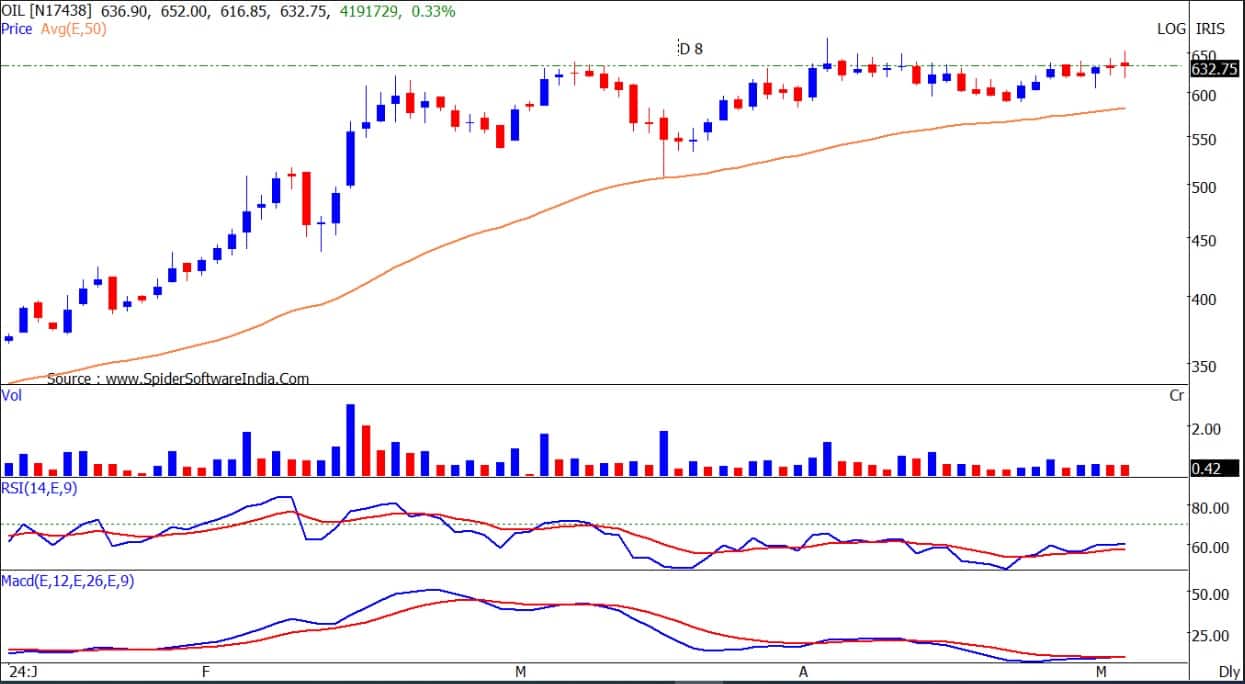Screen dimensions: 1245x684
Task: Click the A month marker on time axis
Action: (802, 672)
